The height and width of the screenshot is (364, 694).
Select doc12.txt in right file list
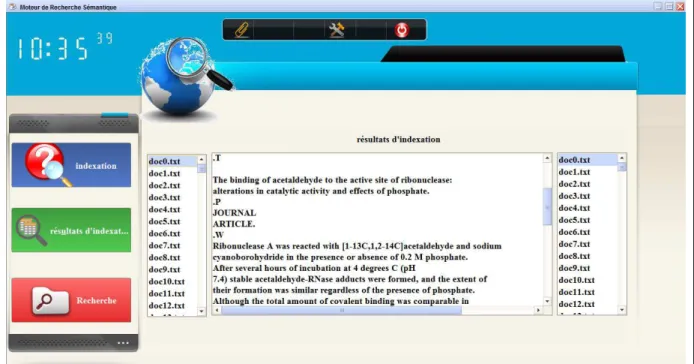587,304
